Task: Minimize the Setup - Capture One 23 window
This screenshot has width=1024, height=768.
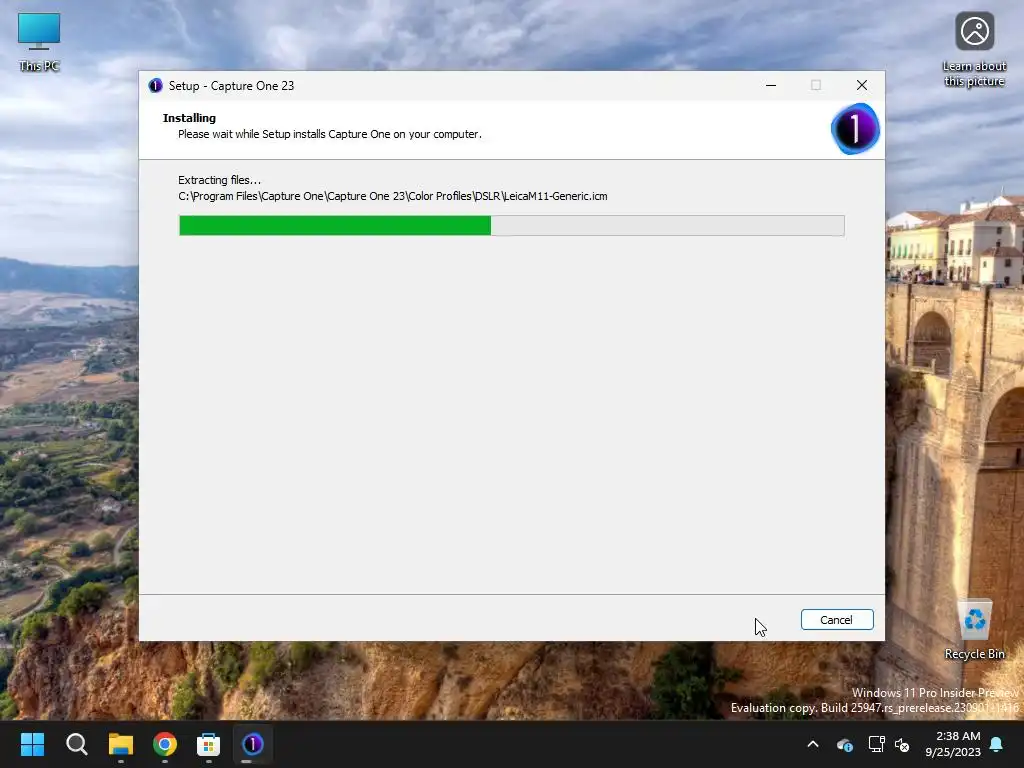Action: [x=771, y=85]
